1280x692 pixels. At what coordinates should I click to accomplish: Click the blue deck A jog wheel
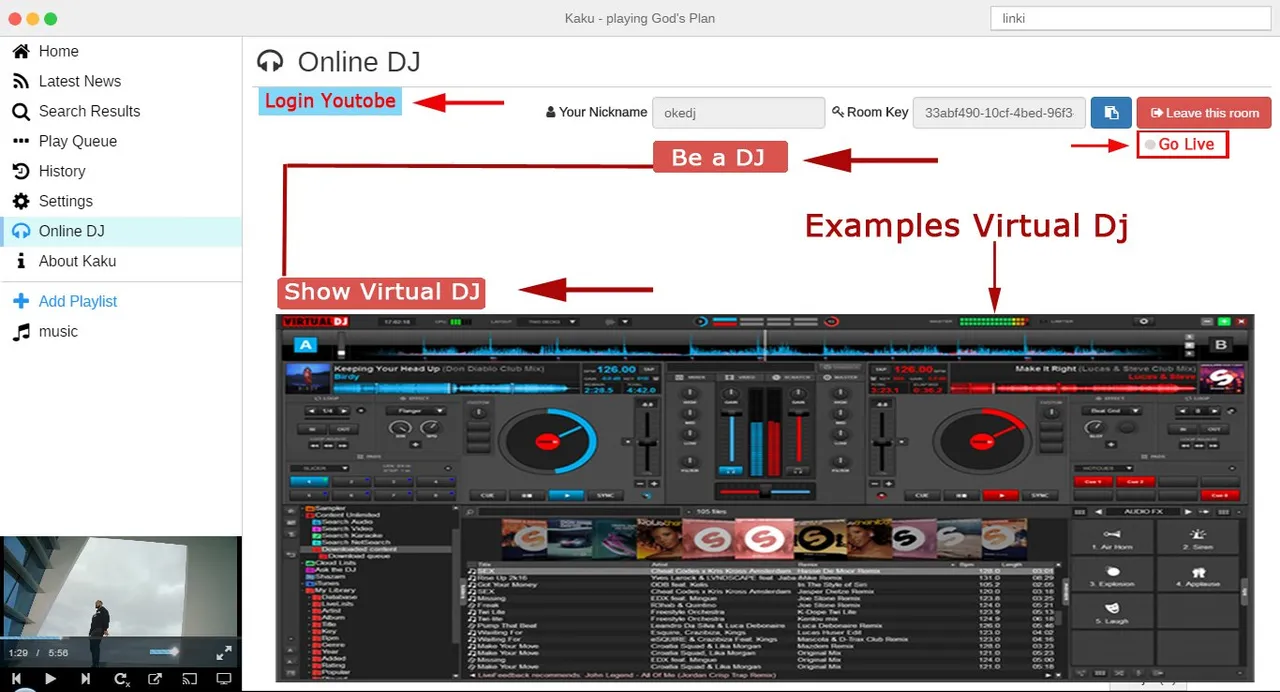[547, 441]
